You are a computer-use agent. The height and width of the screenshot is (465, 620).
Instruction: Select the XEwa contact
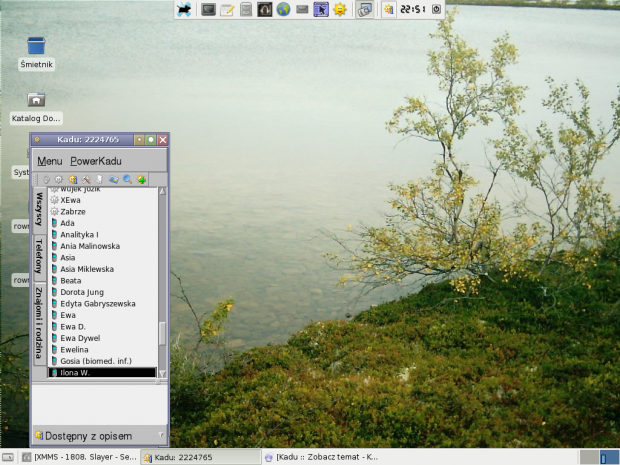(x=103, y=200)
